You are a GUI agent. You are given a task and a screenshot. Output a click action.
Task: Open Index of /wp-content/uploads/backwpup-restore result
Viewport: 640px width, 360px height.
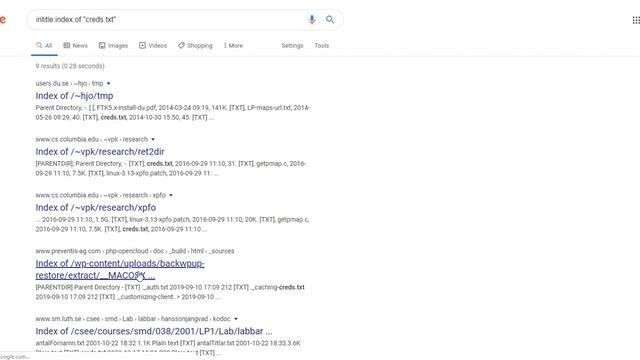pyautogui.click(x=120, y=269)
